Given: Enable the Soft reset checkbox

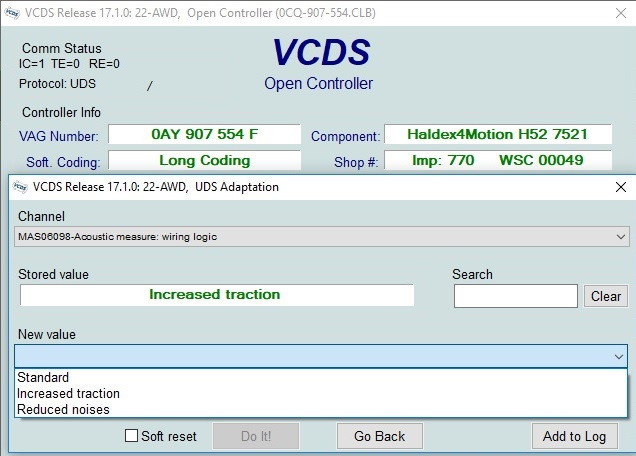Looking at the screenshot, I should click(x=131, y=436).
